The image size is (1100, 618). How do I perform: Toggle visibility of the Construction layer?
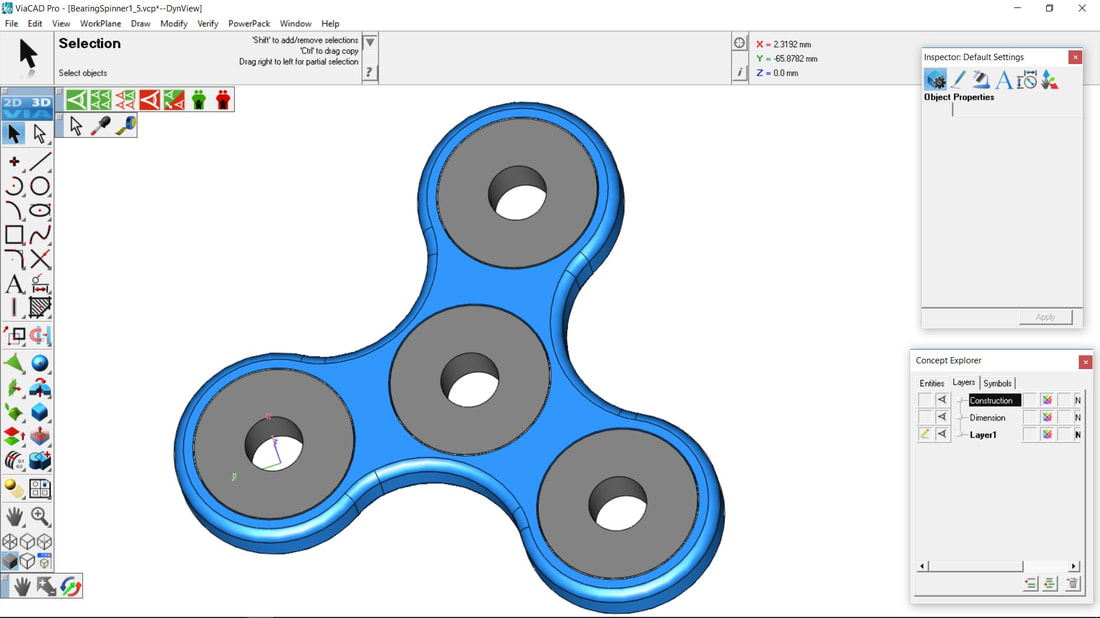point(942,400)
